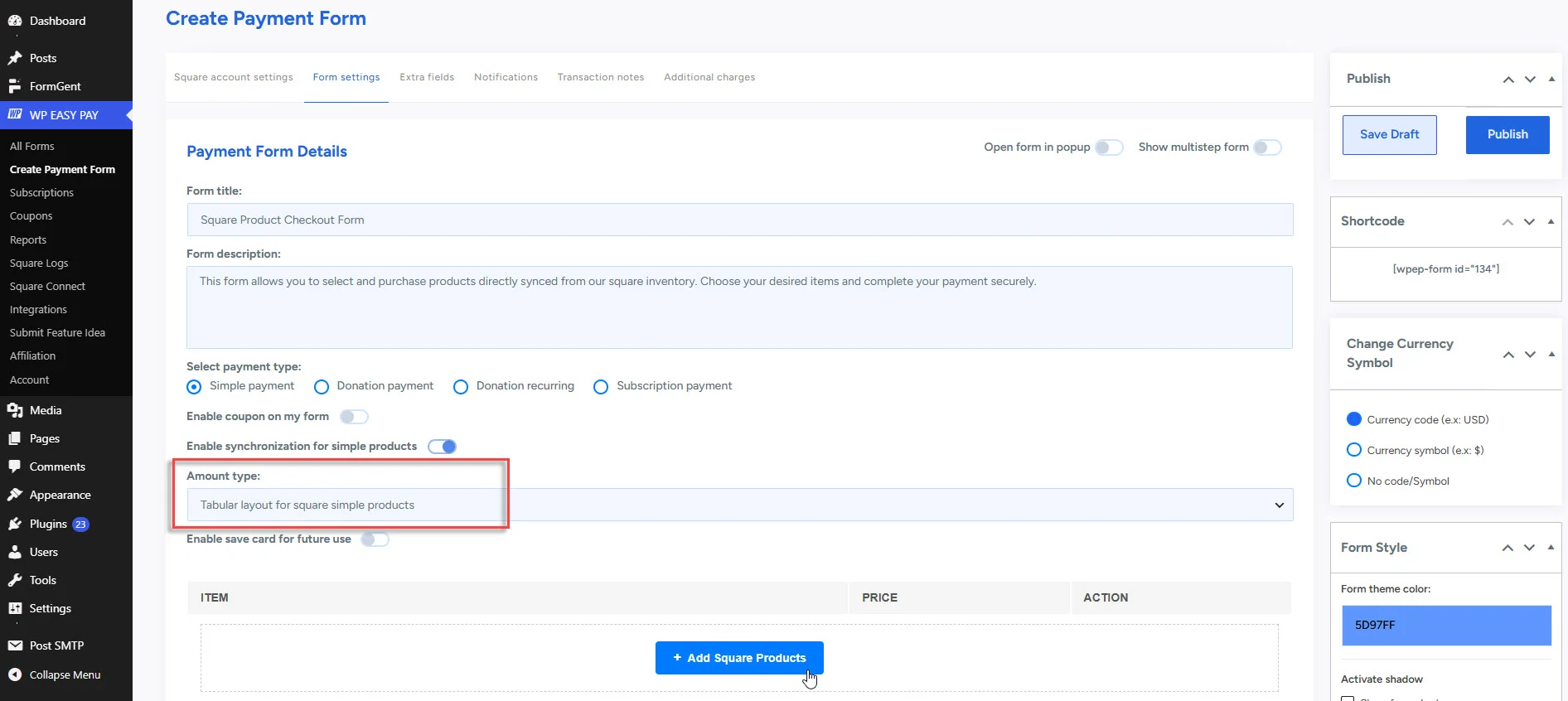1568x701 pixels.
Task: Move Change Currency Symbol panel up
Action: [x=1508, y=355]
